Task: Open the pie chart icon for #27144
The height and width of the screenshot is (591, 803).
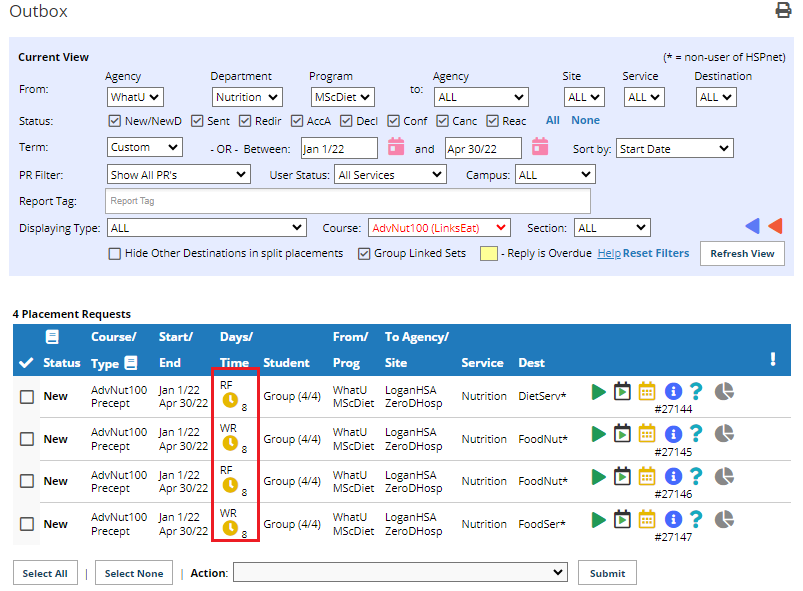Action: point(724,392)
